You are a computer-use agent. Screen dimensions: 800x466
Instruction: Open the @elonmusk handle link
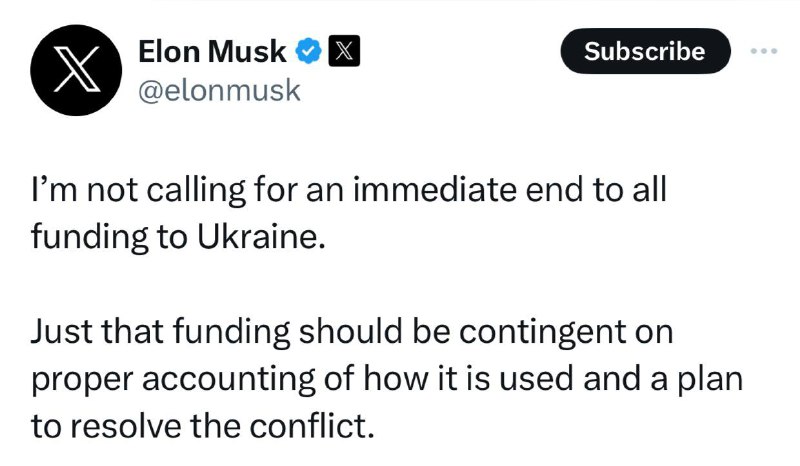[219, 90]
